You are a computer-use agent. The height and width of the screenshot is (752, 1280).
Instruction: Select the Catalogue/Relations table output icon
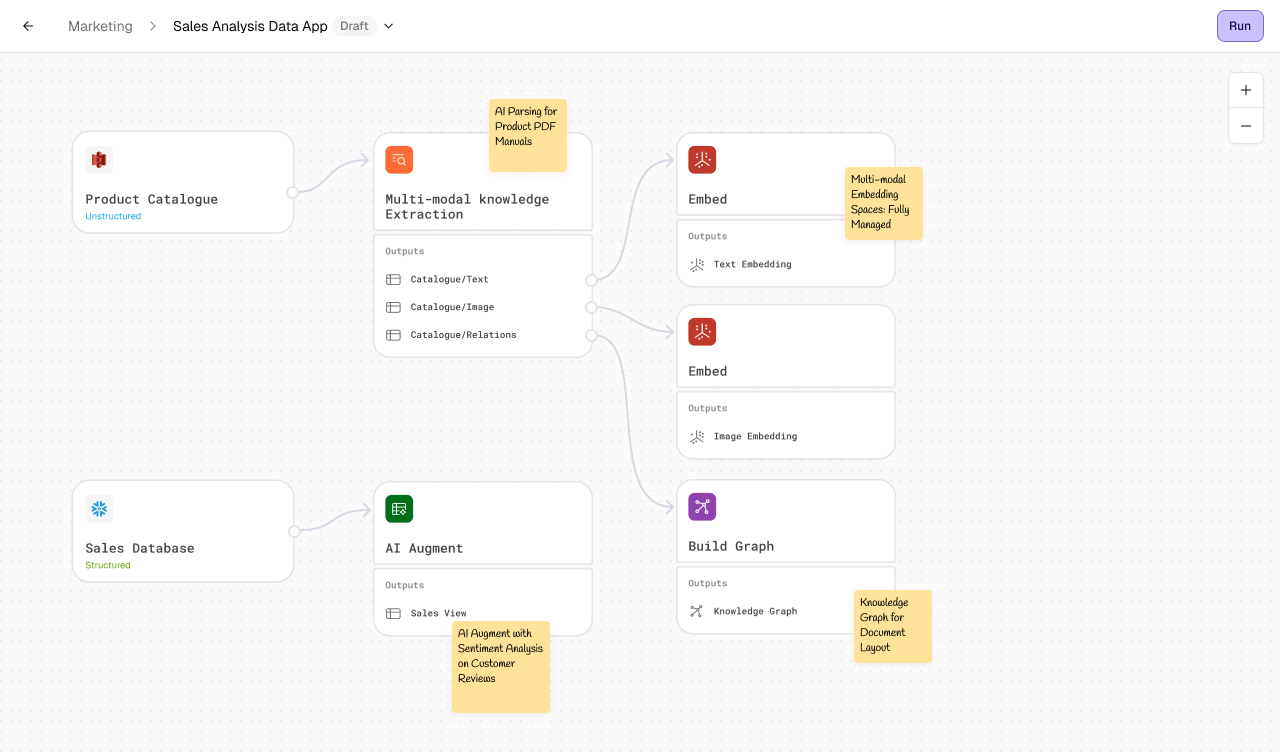click(393, 335)
